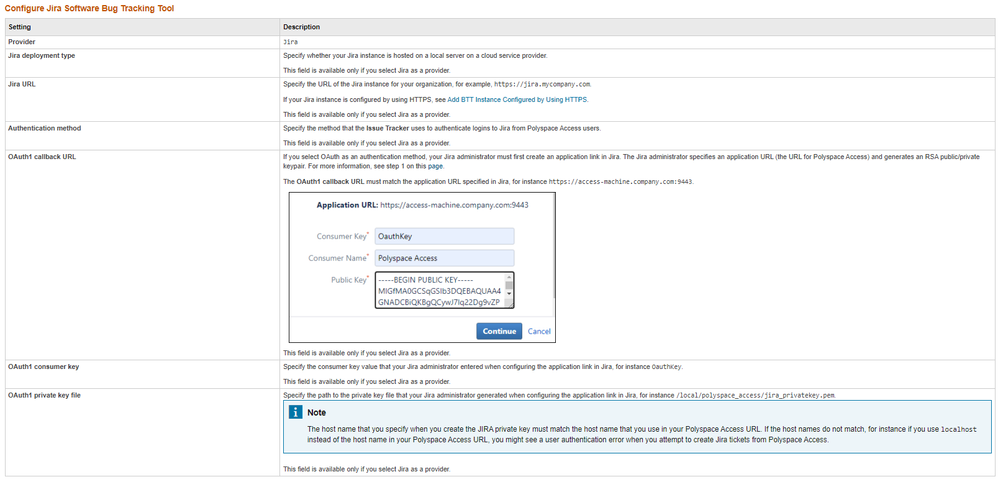This screenshot has height=479, width=998.
Task: Click the example URL https://jira.mycompany.com
Action: point(543,85)
